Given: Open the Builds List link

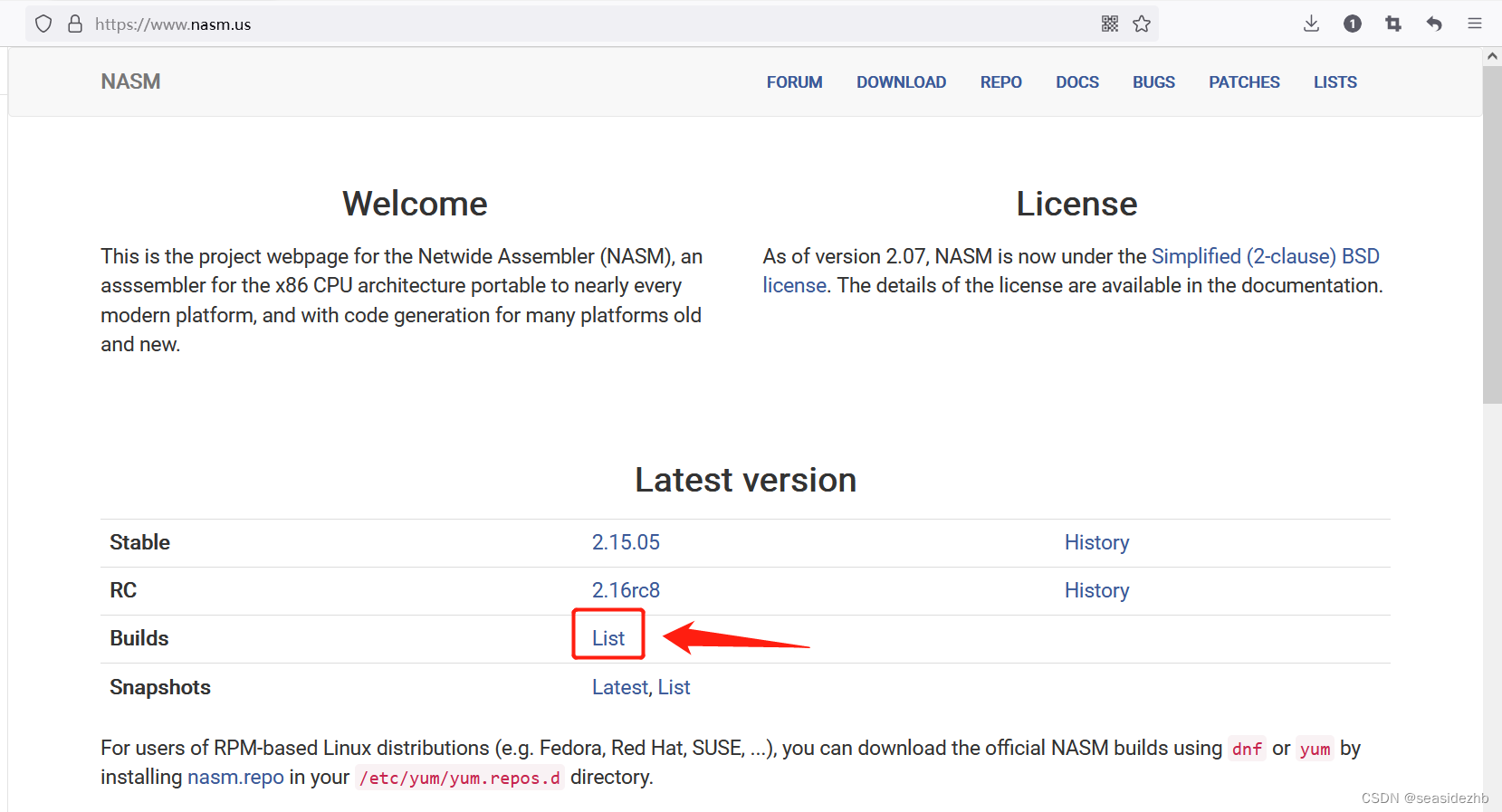Looking at the screenshot, I should (608, 638).
